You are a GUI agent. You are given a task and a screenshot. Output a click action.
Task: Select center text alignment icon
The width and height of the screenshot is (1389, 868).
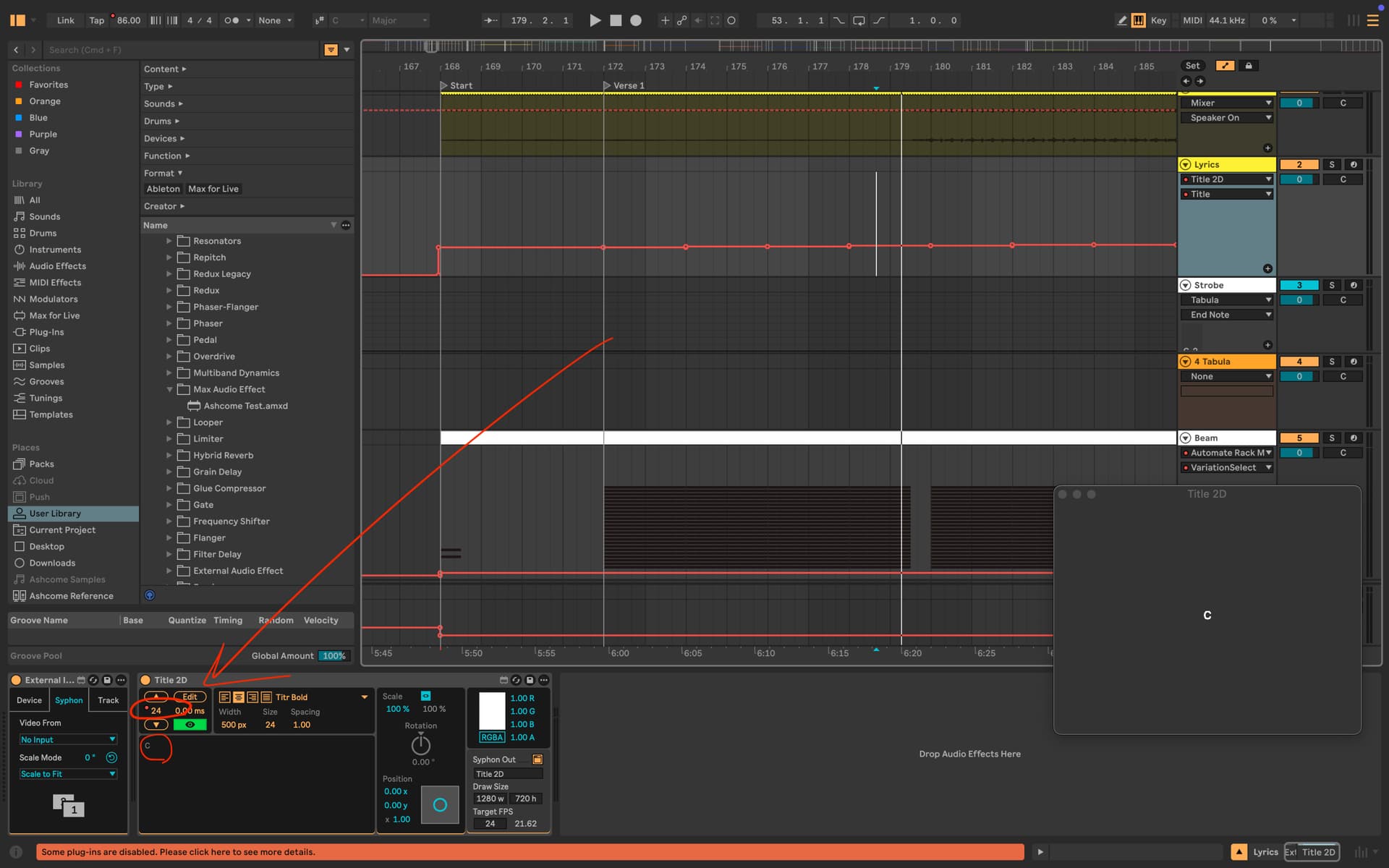click(238, 697)
